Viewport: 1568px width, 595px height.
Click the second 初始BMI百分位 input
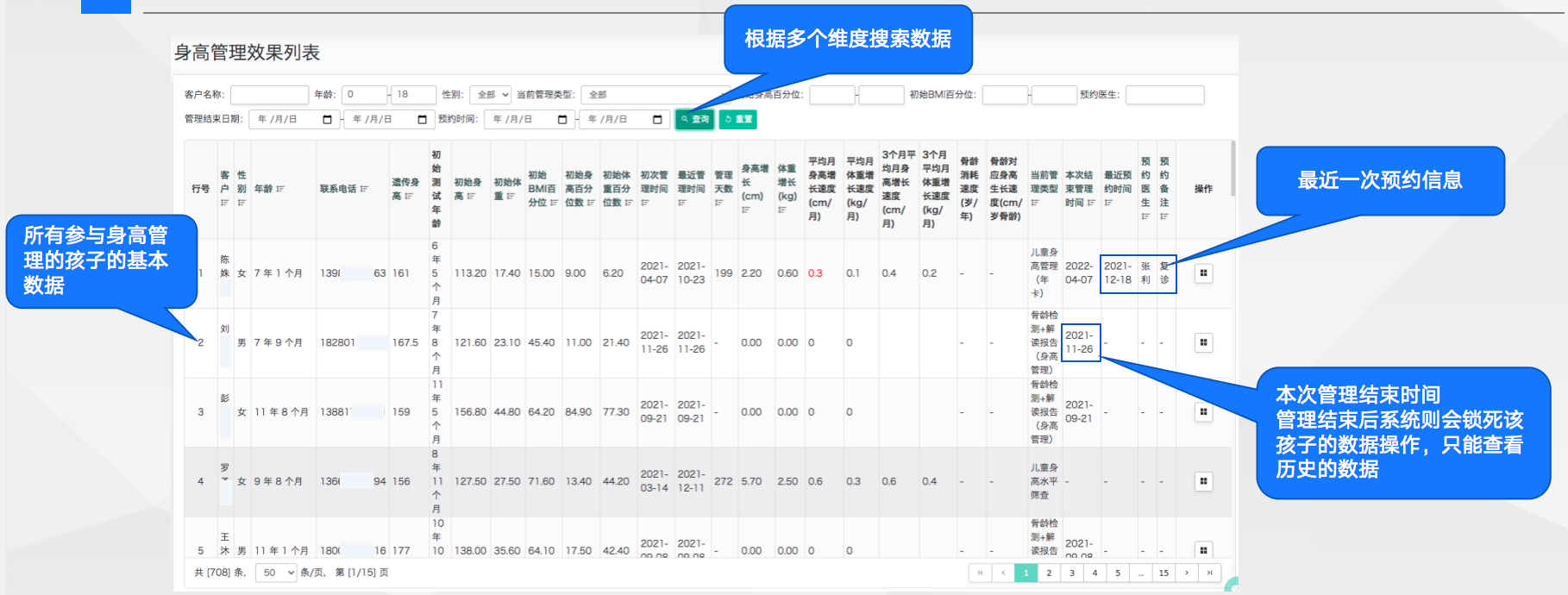[x=1054, y=95]
